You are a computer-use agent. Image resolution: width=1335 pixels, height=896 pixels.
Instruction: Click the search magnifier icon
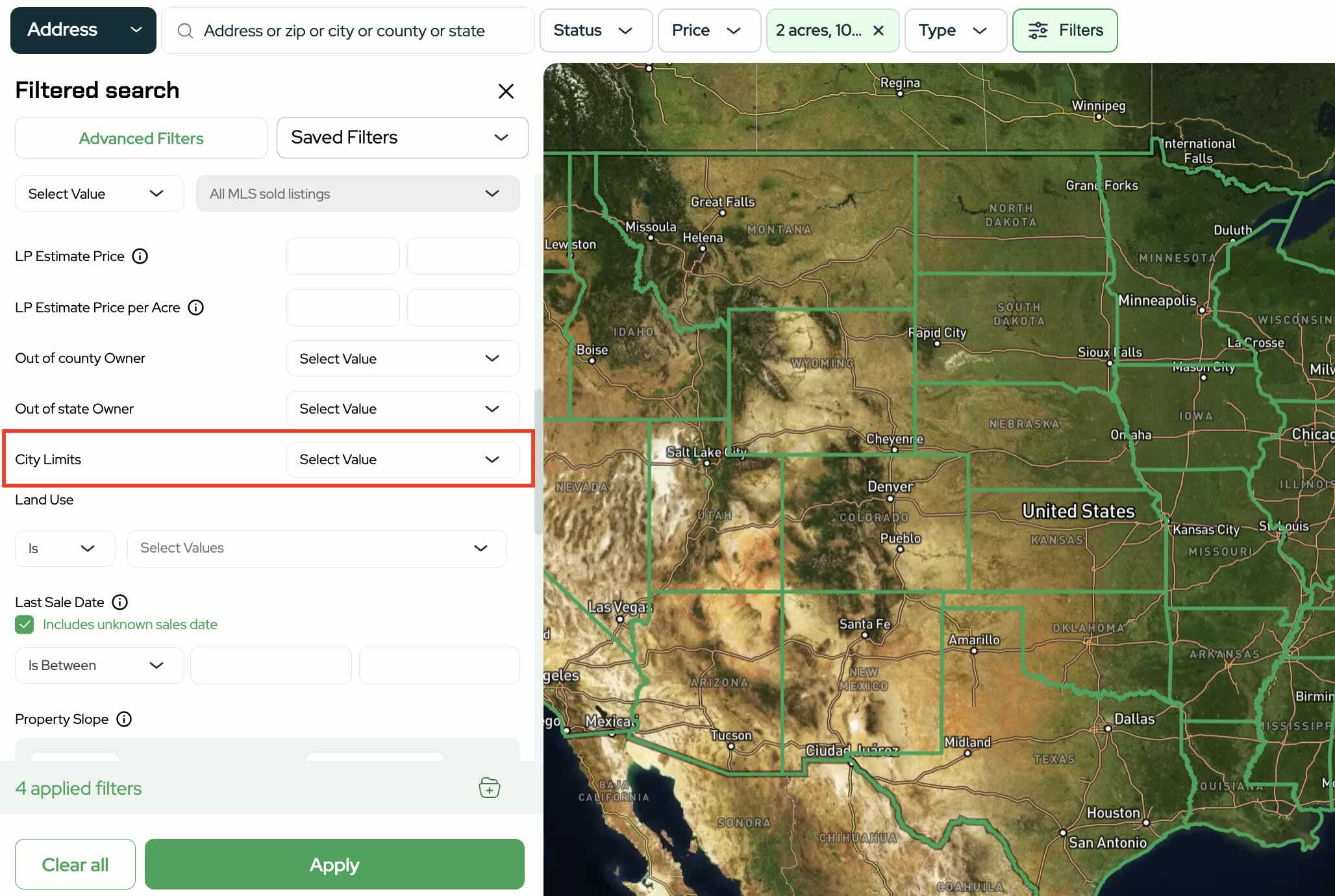click(x=185, y=31)
